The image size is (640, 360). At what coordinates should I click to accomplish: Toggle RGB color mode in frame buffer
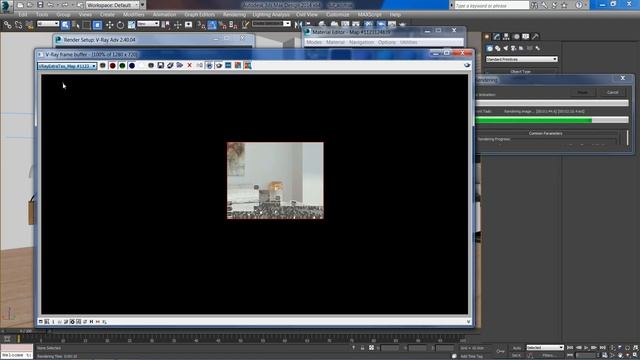click(103, 66)
